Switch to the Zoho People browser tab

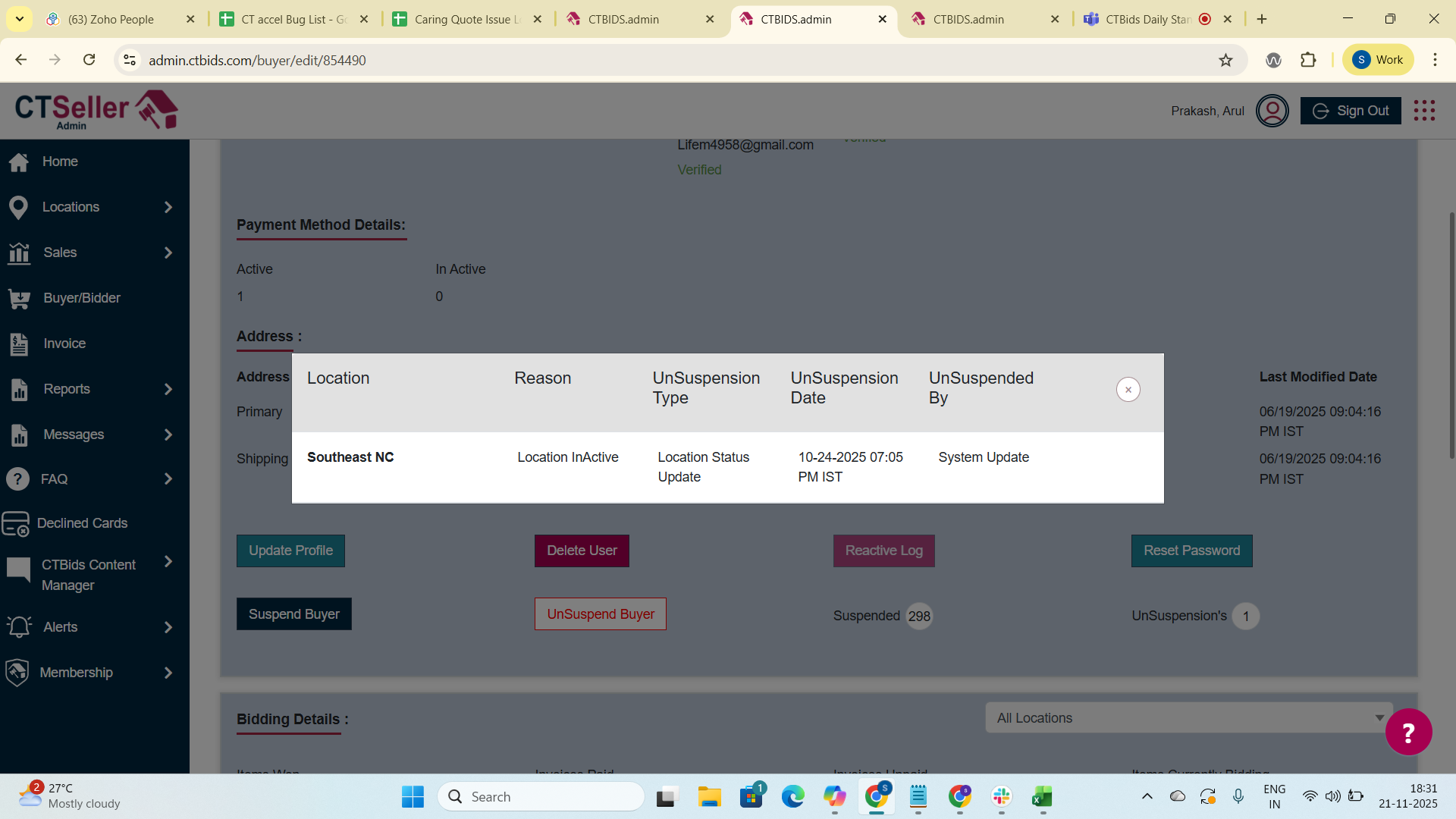click(x=111, y=19)
